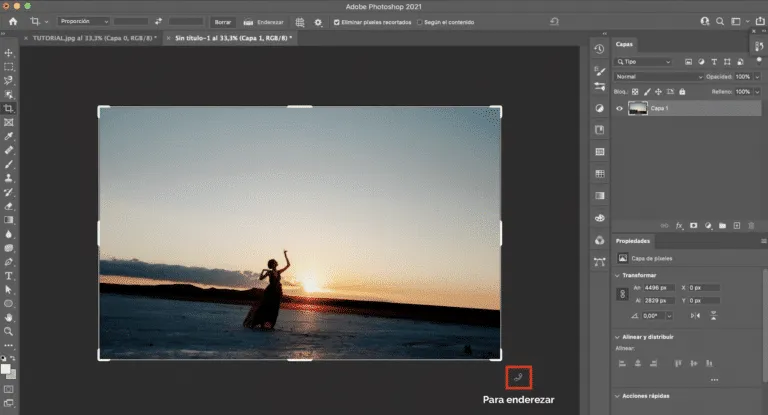
Task: Click the foreground color swatch
Action: (x=5, y=369)
